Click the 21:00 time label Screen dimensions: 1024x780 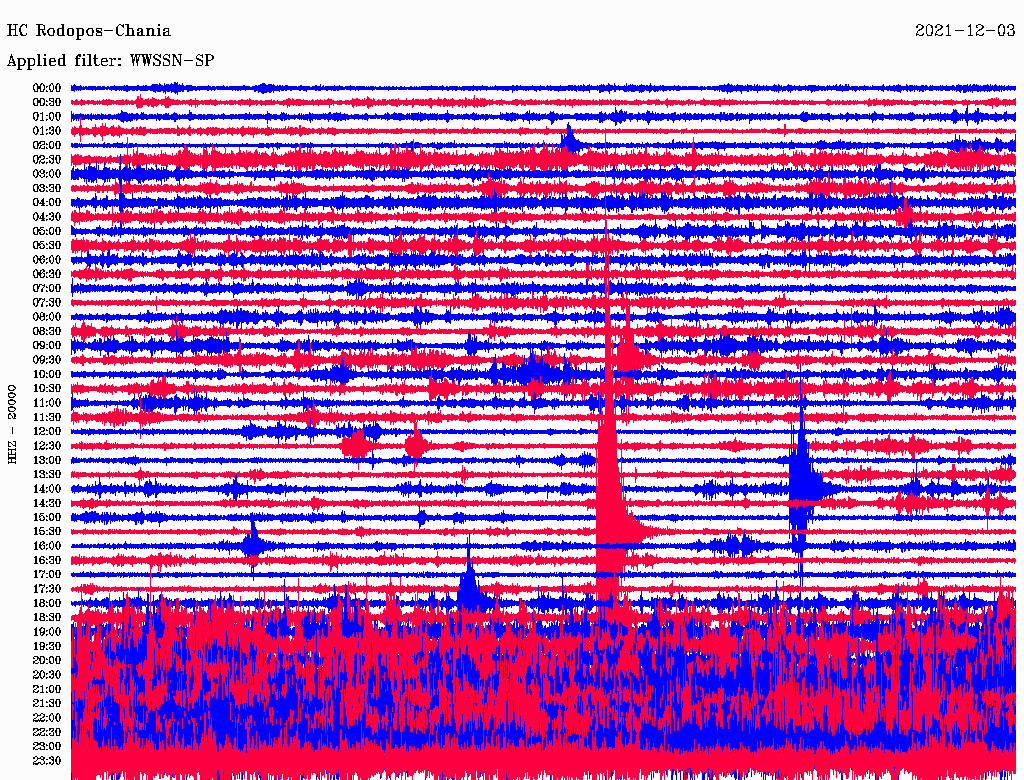click(47, 689)
